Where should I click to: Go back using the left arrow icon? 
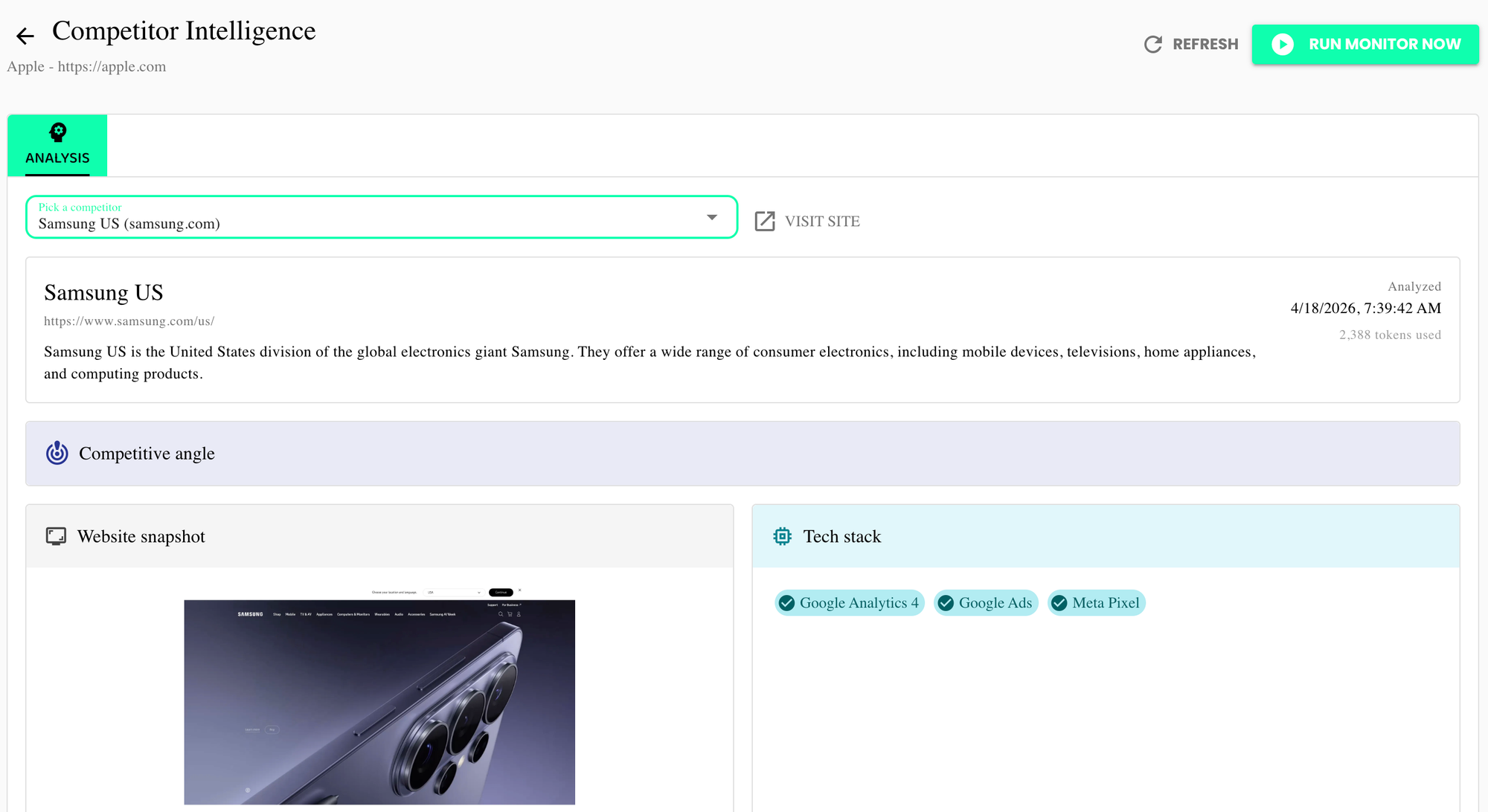pos(25,35)
